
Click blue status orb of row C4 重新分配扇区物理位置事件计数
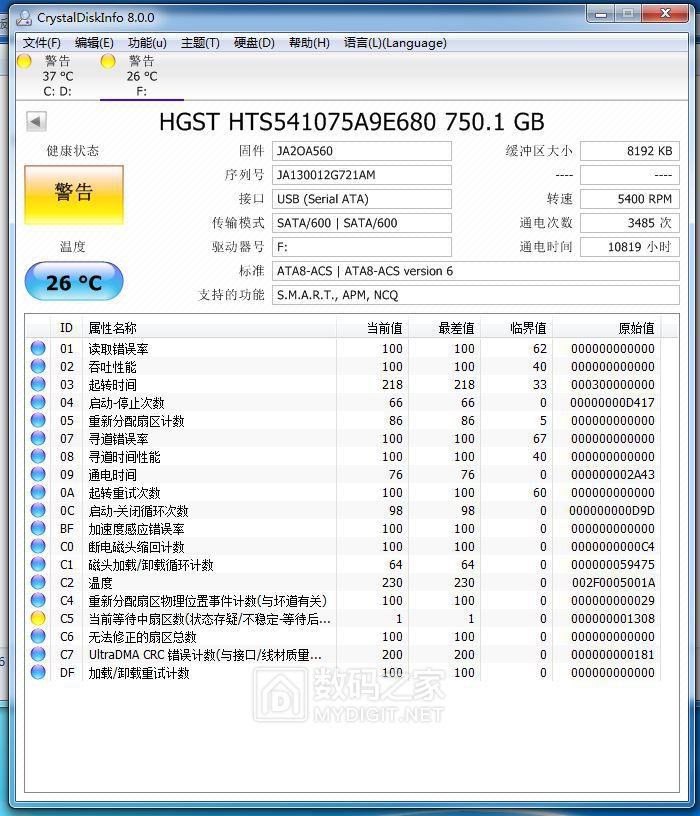38,600
